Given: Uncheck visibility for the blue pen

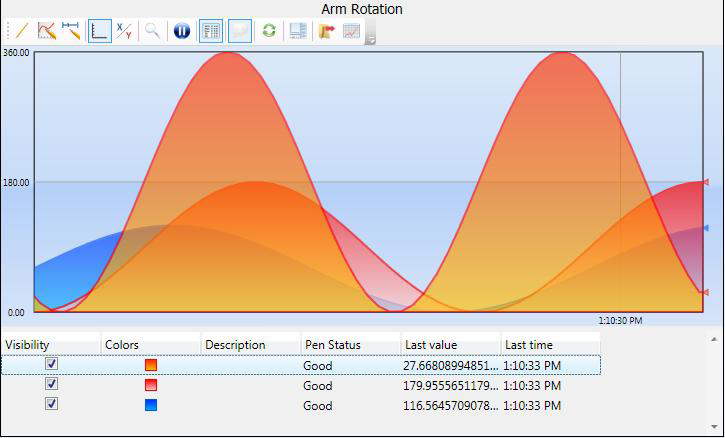Looking at the screenshot, I should pos(52,404).
